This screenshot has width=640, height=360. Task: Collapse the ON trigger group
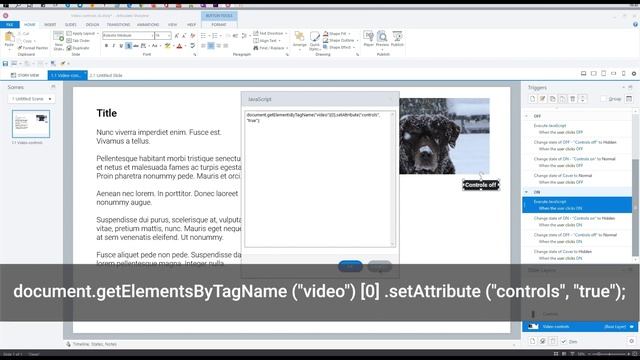point(526,192)
